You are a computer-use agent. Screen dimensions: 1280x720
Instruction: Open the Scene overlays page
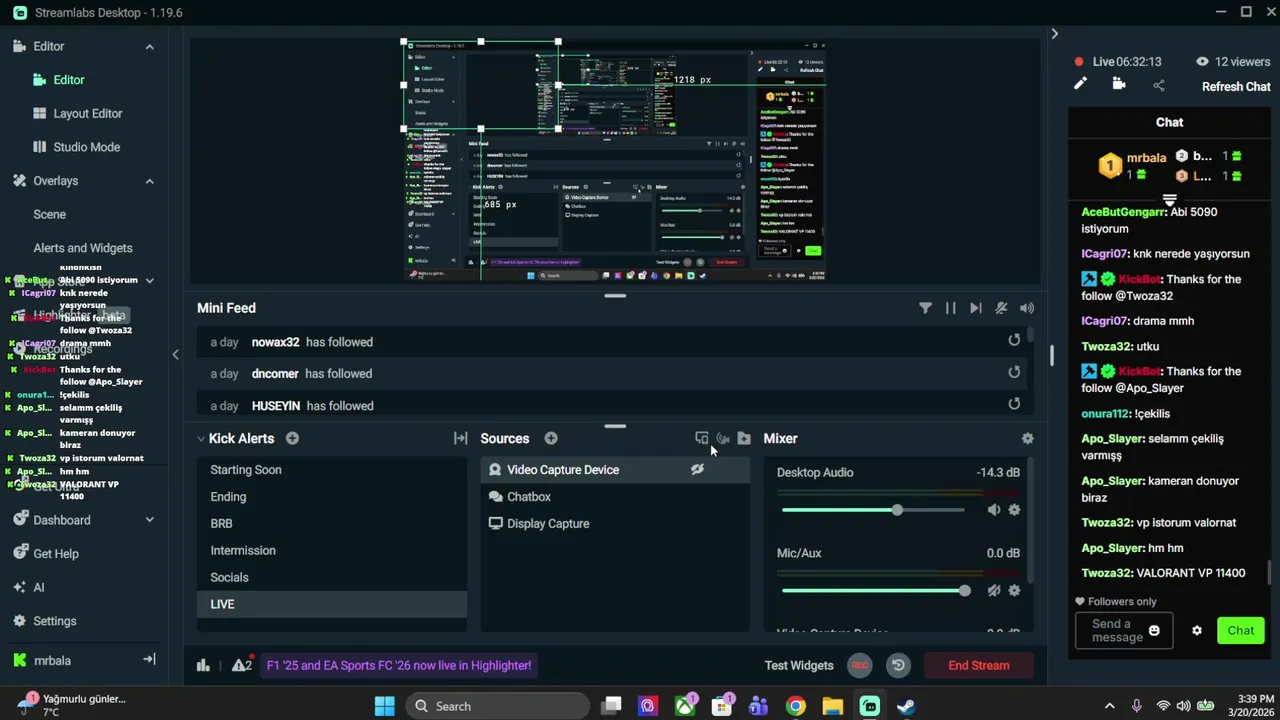coord(49,214)
